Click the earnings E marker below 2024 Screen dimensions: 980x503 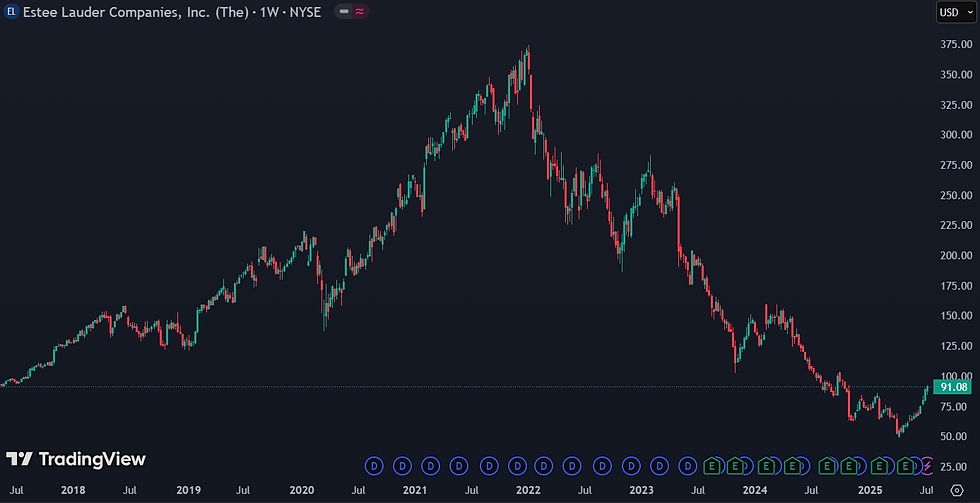pyautogui.click(x=766, y=465)
